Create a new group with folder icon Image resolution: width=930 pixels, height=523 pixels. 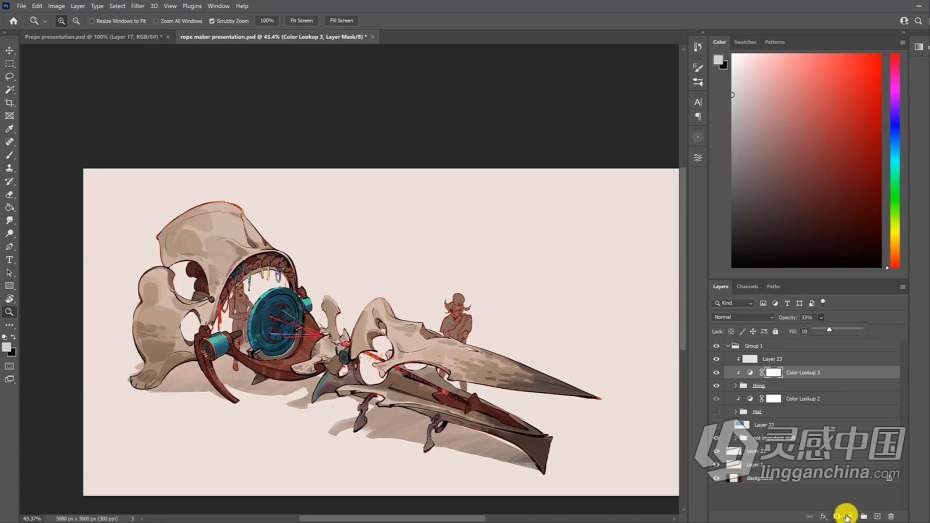(x=863, y=516)
